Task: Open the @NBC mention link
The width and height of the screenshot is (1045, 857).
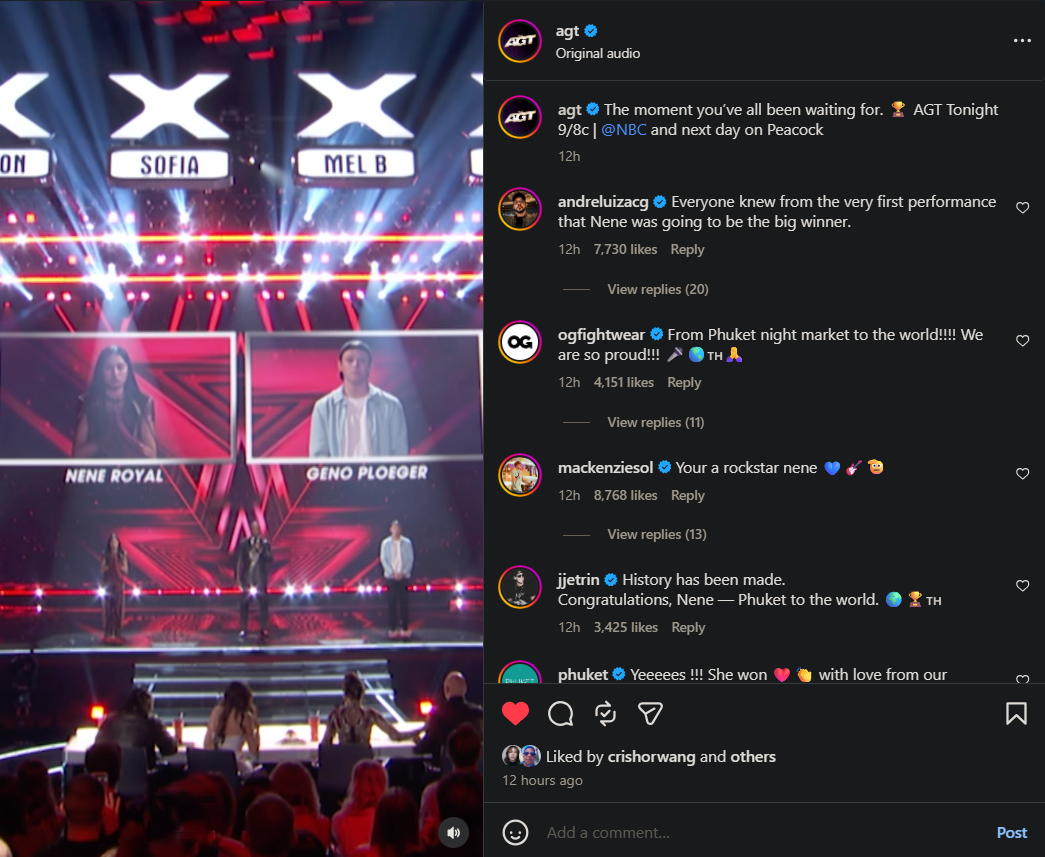Action: coord(623,130)
